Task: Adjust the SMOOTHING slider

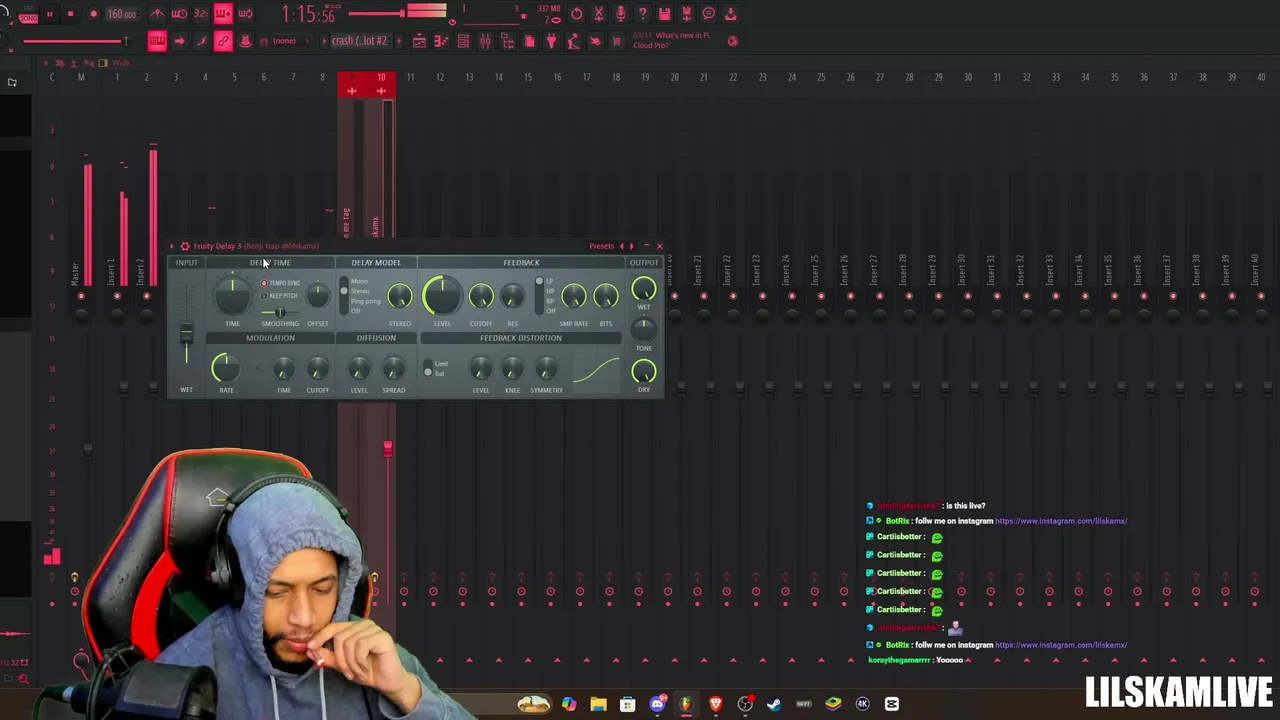Action: 280,312
